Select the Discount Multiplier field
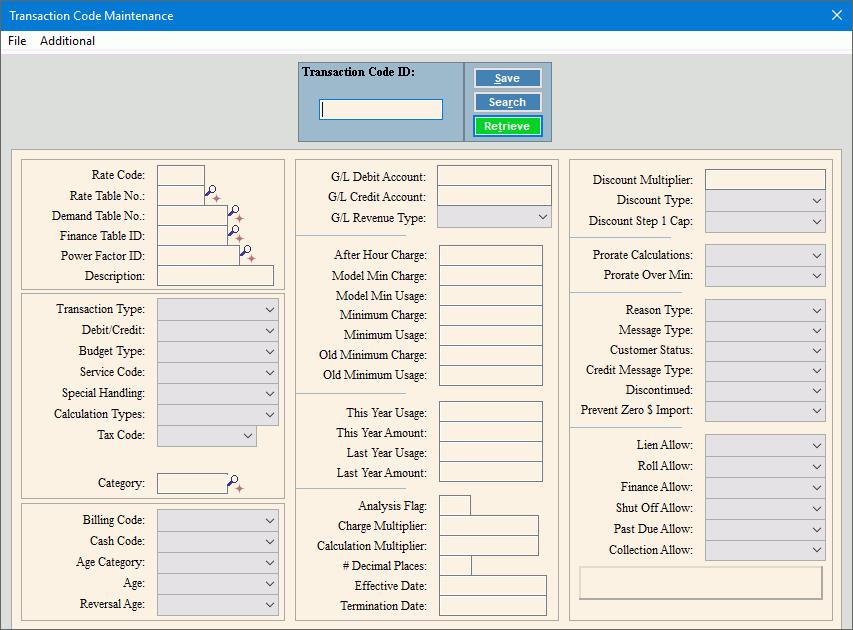 click(x=765, y=180)
